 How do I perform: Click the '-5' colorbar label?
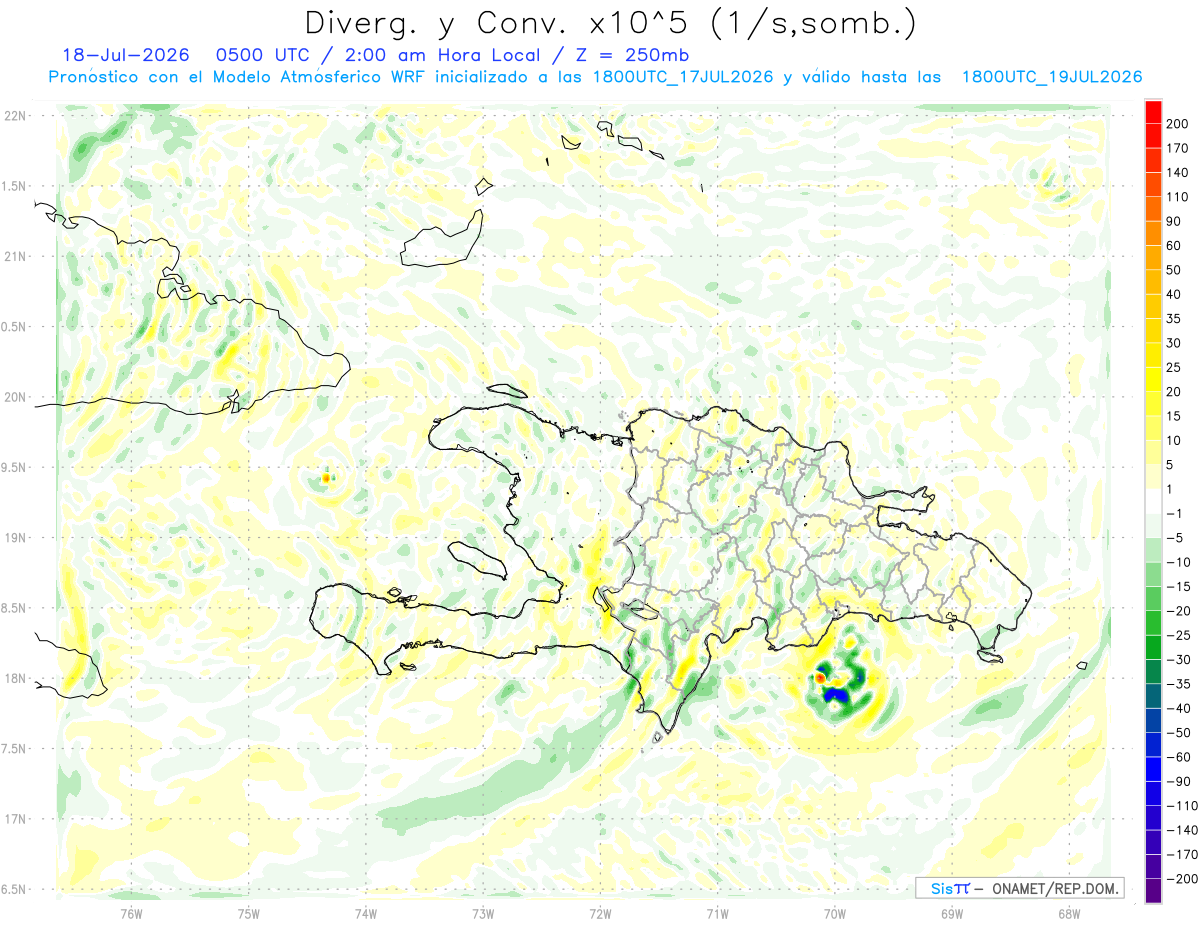pyautogui.click(x=1175, y=538)
